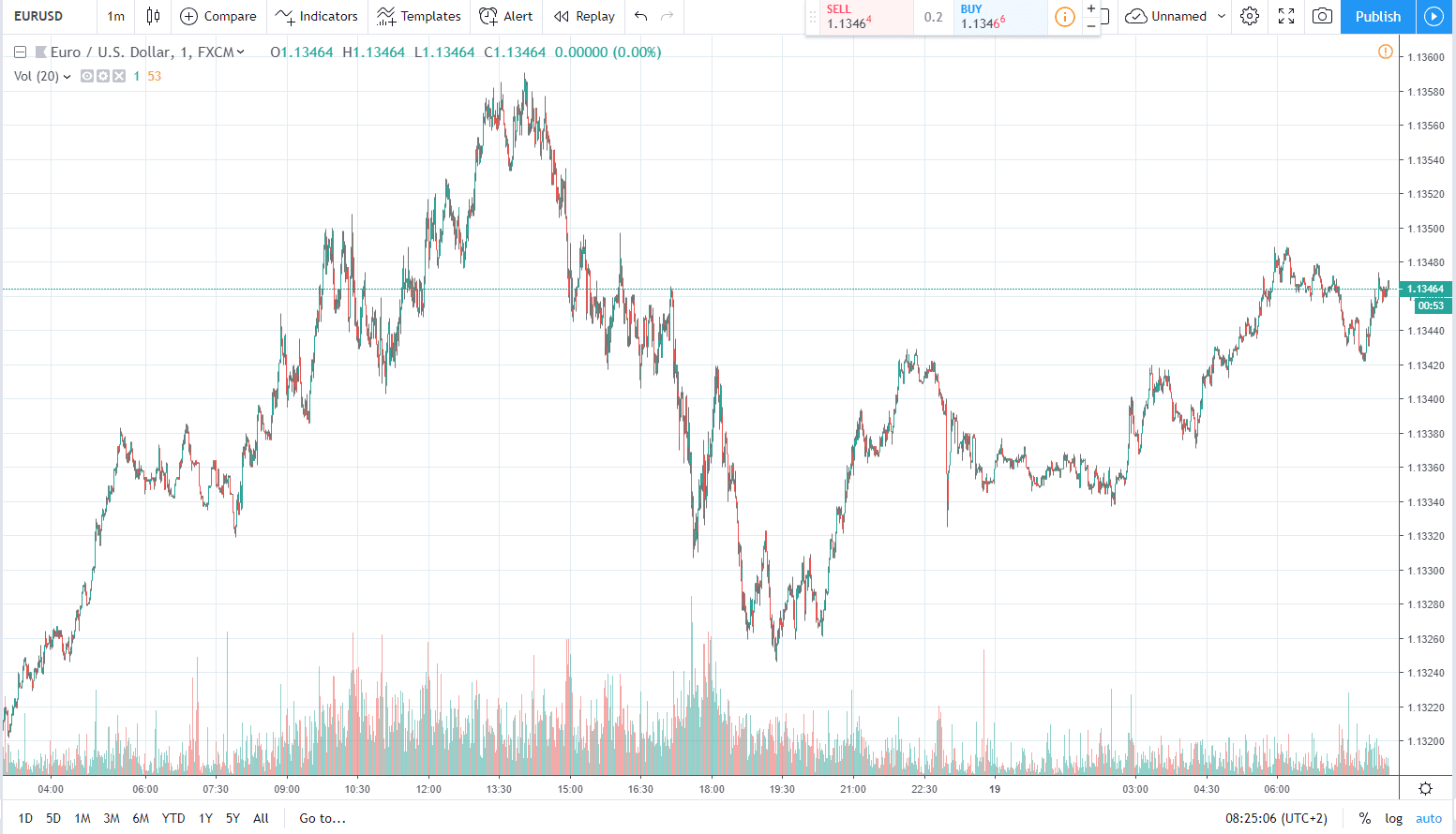Toggle Vol indicator visibility eye

point(87,76)
